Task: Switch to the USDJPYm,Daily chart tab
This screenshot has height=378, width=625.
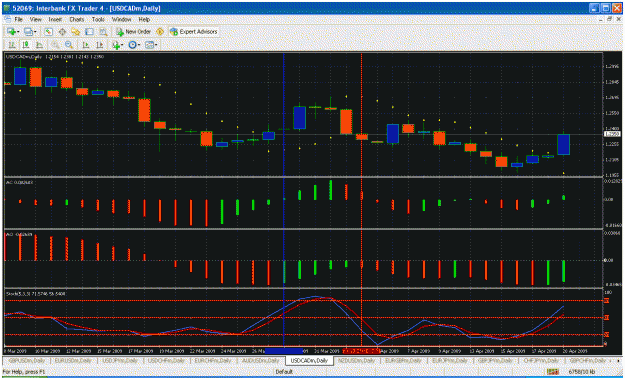Action: click(x=120, y=360)
